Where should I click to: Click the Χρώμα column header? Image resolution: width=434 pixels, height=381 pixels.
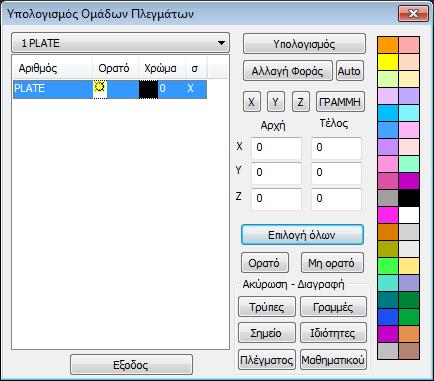click(x=162, y=68)
